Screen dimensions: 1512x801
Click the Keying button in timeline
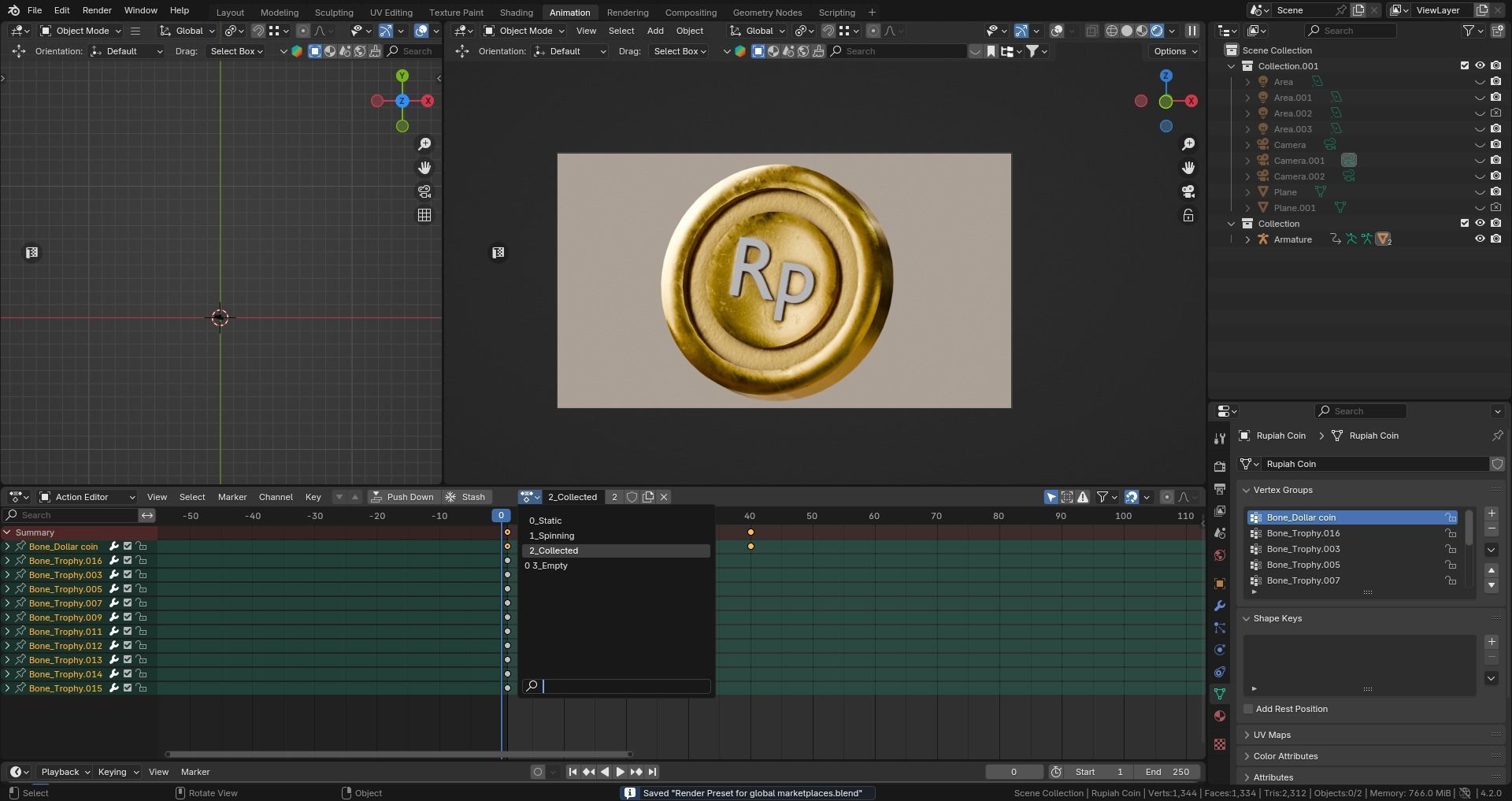tap(118, 772)
